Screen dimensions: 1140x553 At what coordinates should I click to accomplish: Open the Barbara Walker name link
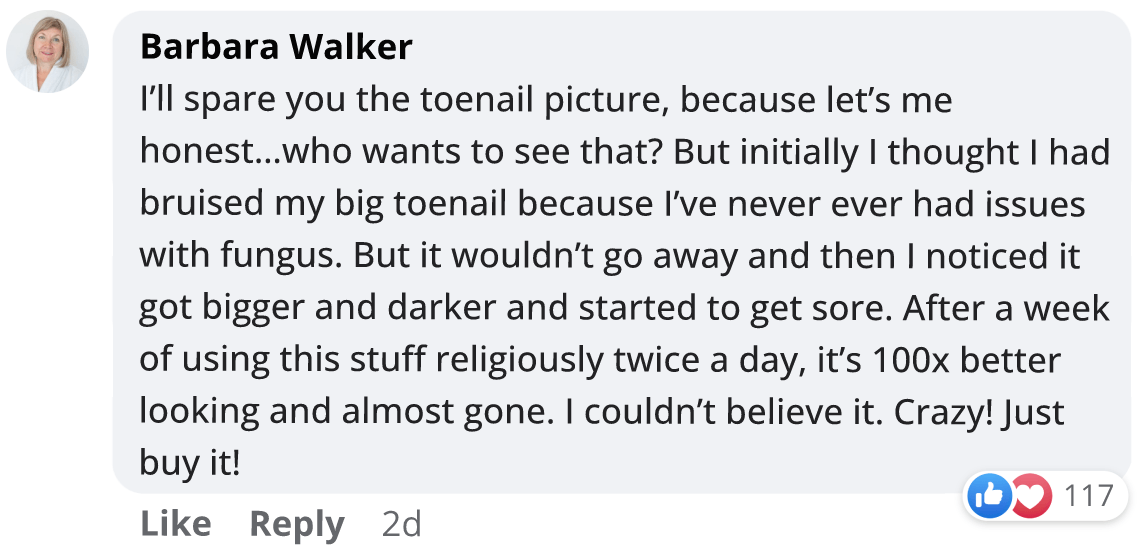click(x=276, y=47)
